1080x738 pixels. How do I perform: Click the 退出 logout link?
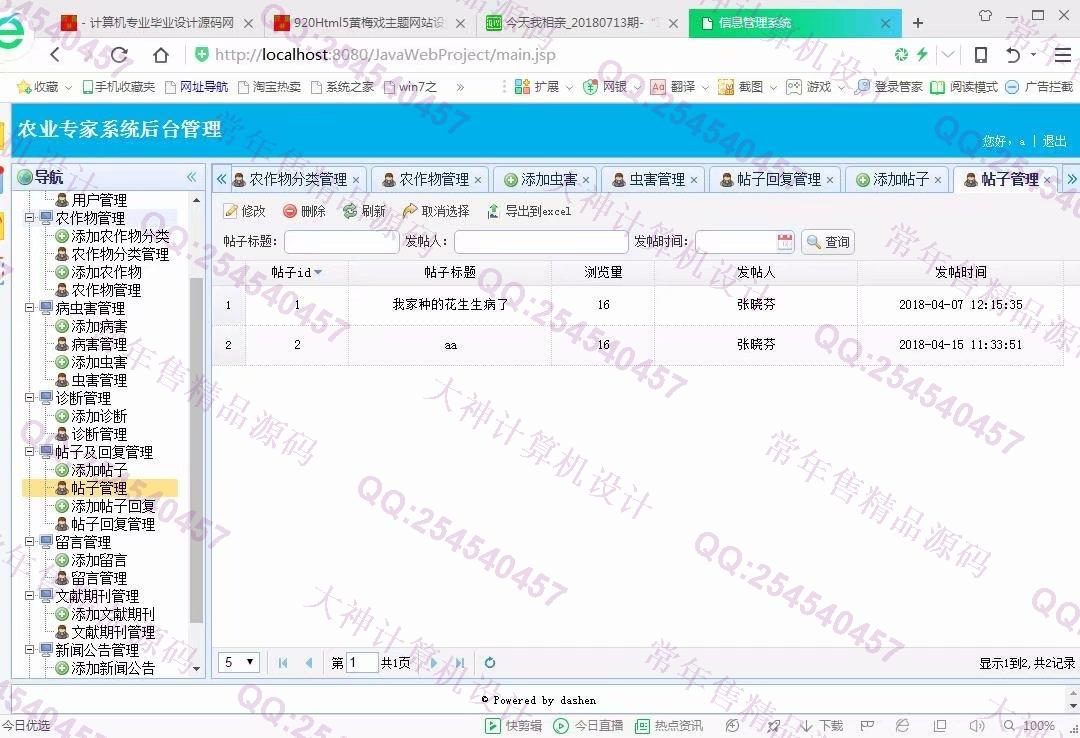(x=1054, y=141)
